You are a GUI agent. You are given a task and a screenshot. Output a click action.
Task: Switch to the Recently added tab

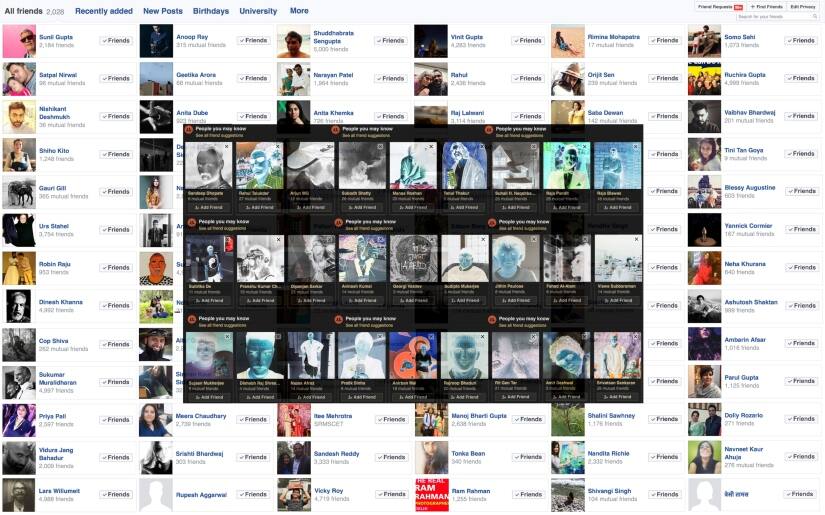[x=103, y=11]
